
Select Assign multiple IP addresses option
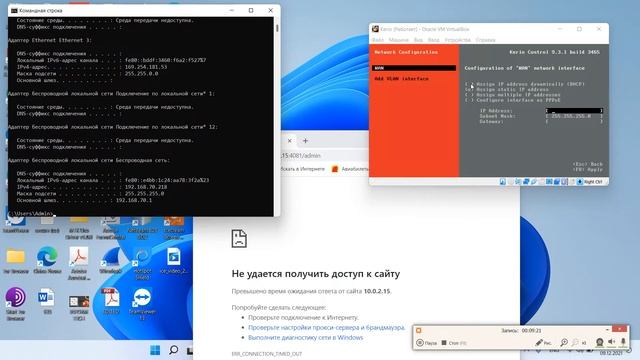(513, 95)
